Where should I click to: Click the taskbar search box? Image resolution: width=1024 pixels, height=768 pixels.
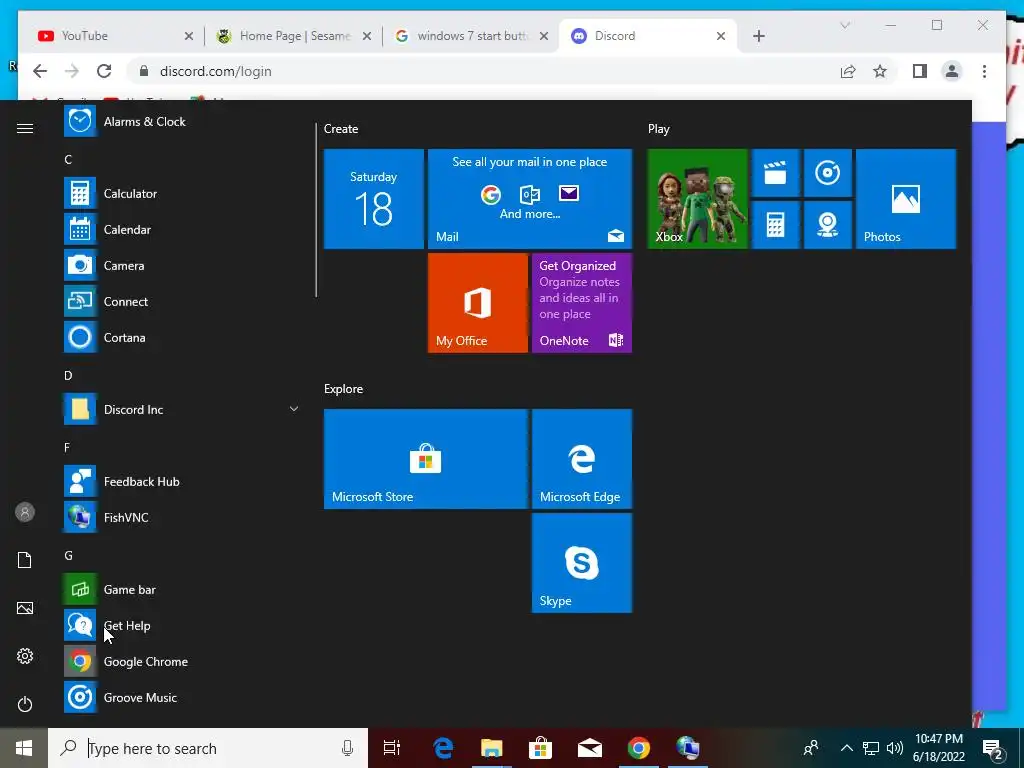(208, 748)
